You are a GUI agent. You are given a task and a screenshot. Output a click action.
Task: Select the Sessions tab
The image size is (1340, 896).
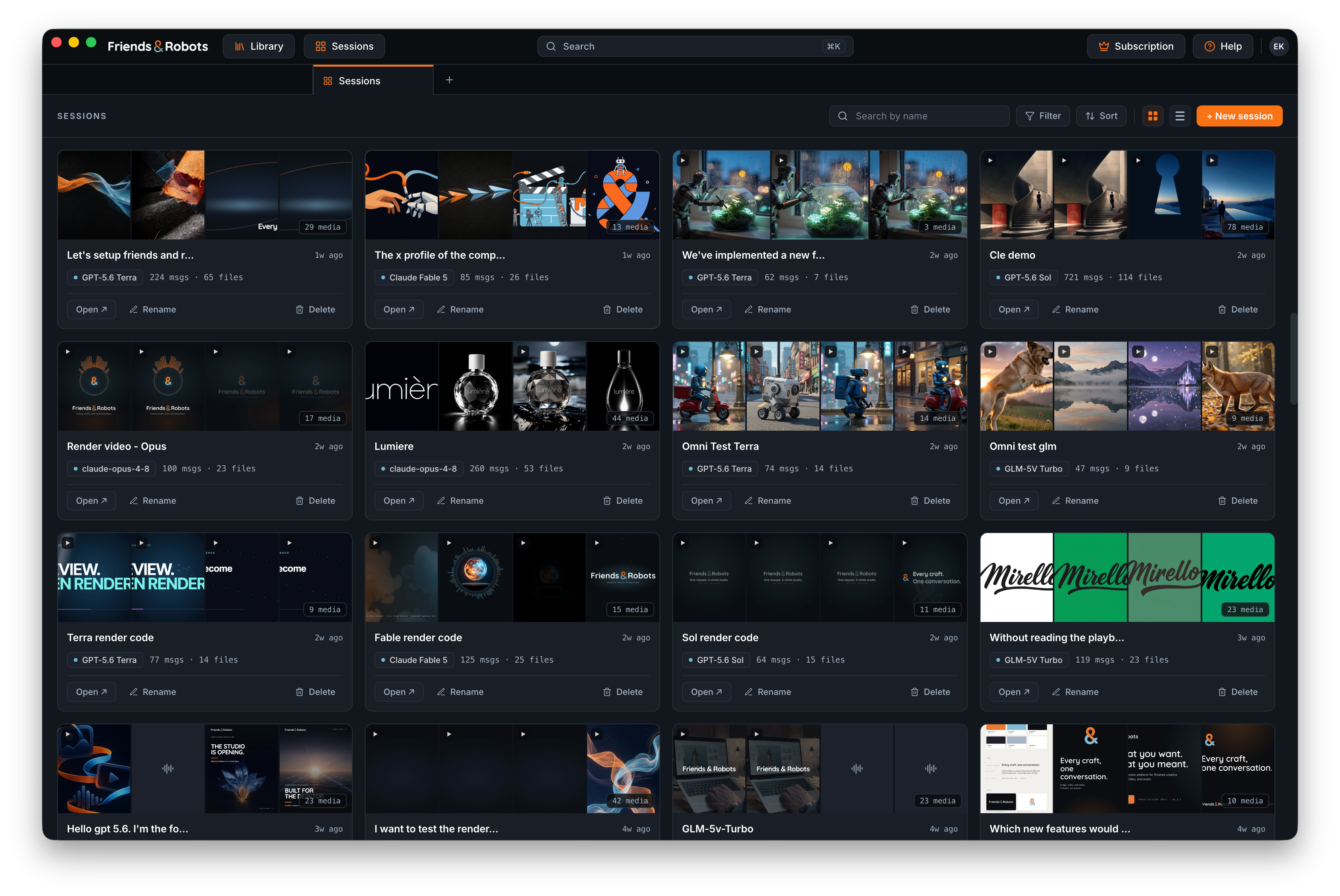point(373,81)
